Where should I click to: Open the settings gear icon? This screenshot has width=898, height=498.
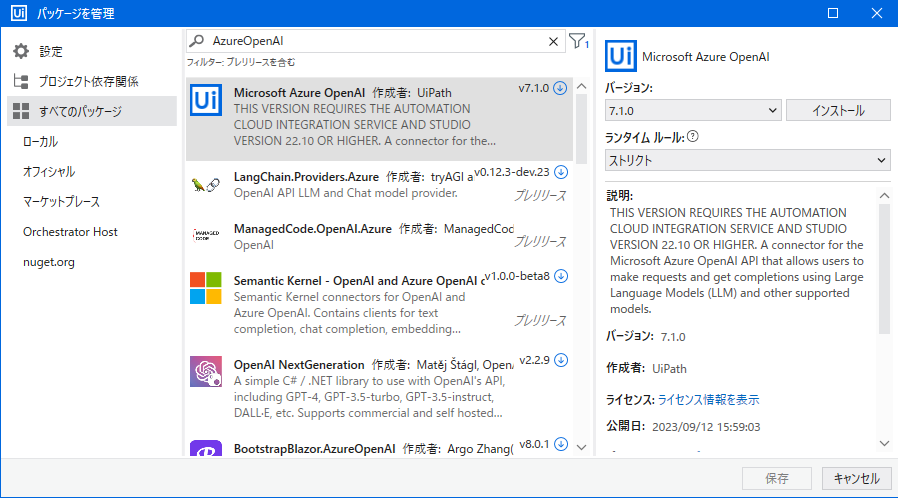point(21,52)
